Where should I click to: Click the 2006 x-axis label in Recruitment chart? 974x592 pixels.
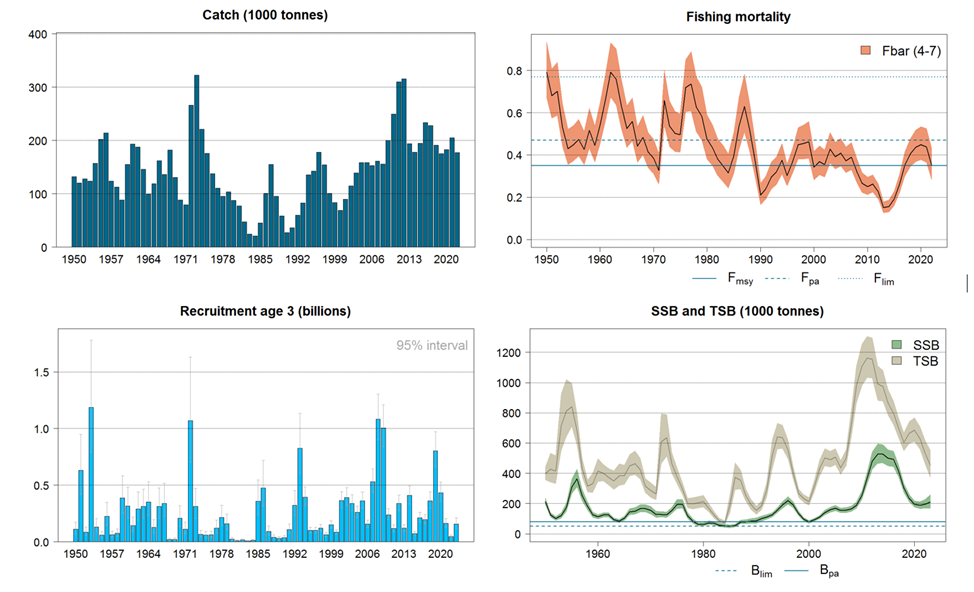(367, 554)
